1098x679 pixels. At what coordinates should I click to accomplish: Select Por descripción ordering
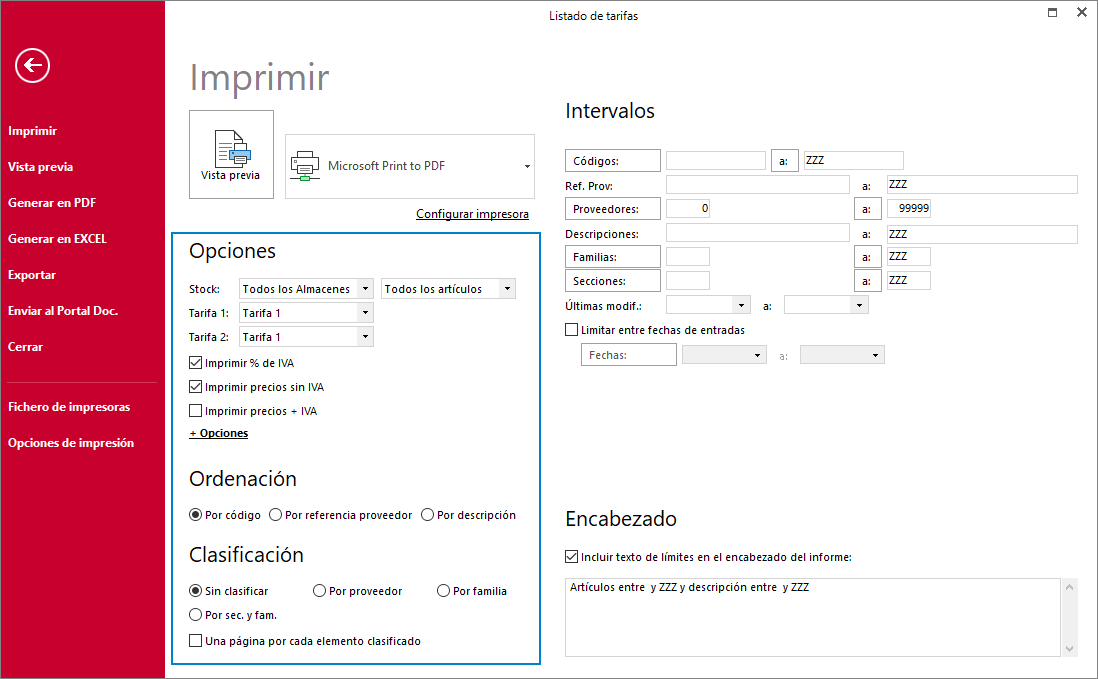click(427, 515)
